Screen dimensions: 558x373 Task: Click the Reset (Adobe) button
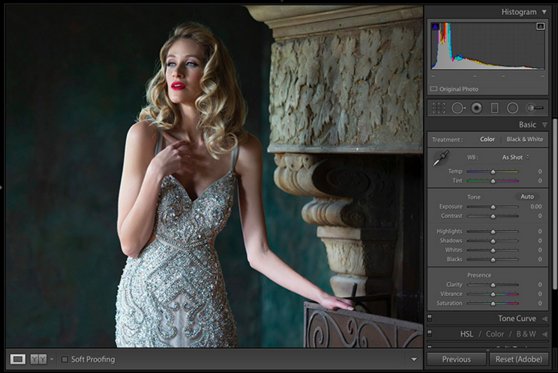(519, 359)
